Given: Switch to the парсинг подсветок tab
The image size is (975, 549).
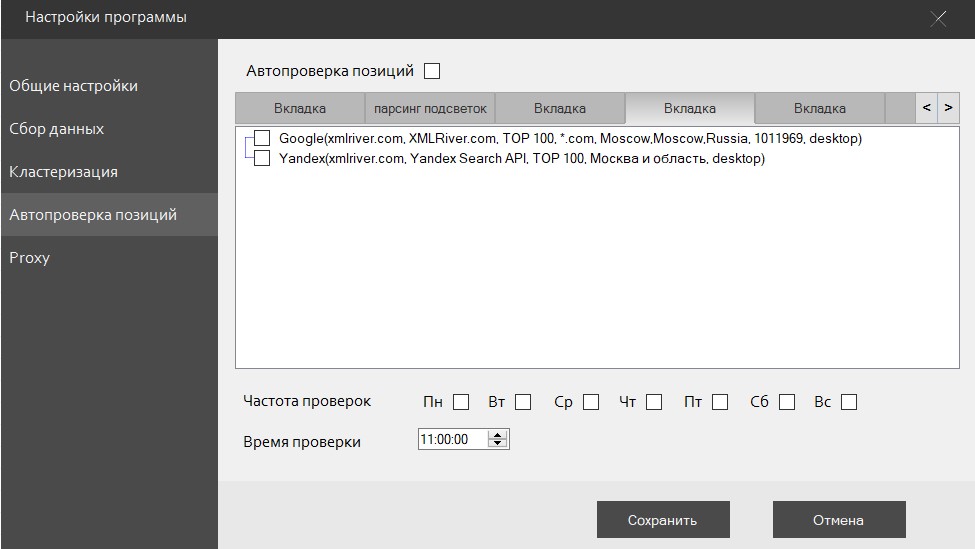Looking at the screenshot, I should 430,108.
